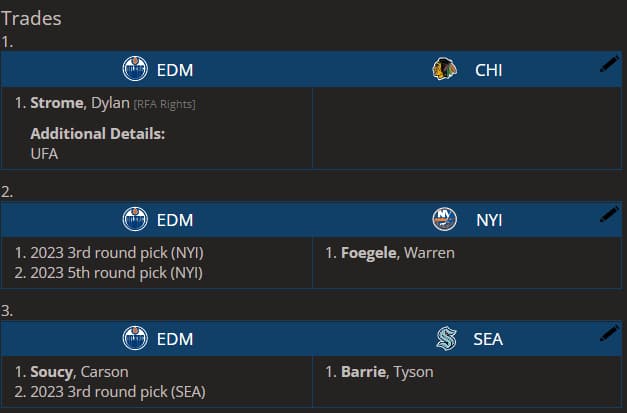The width and height of the screenshot is (627, 413).
Task: Click the Oilers logo in the first trade
Action: (134, 70)
